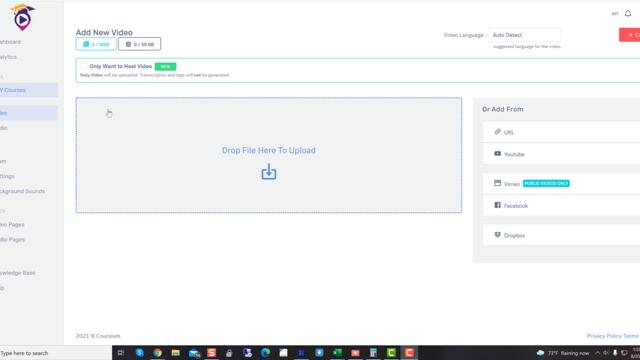Image resolution: width=640 pixels, height=360 pixels.
Task: Open Google Chrome from the taskbar
Action: click(158, 353)
